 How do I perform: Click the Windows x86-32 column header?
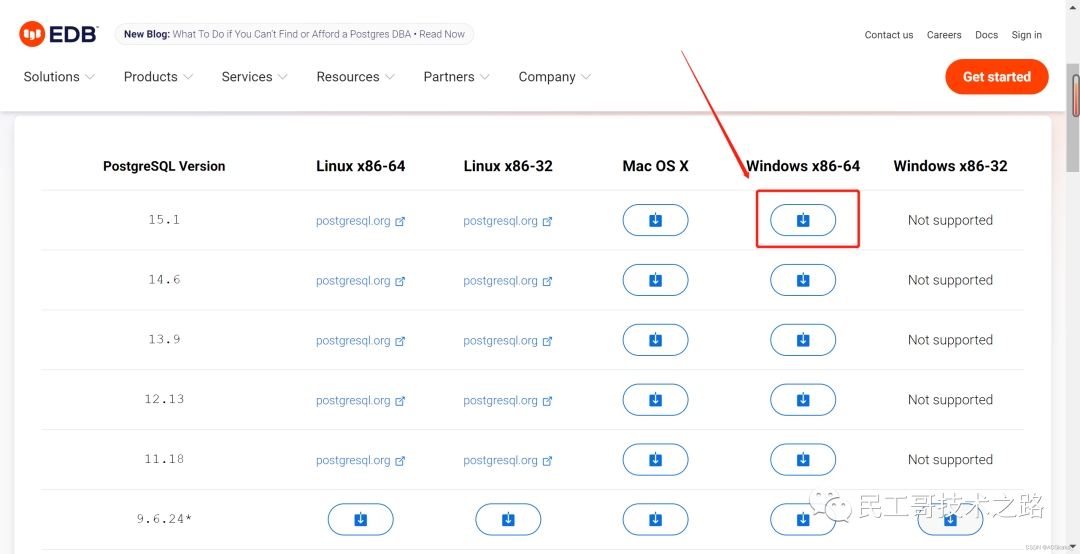950,166
